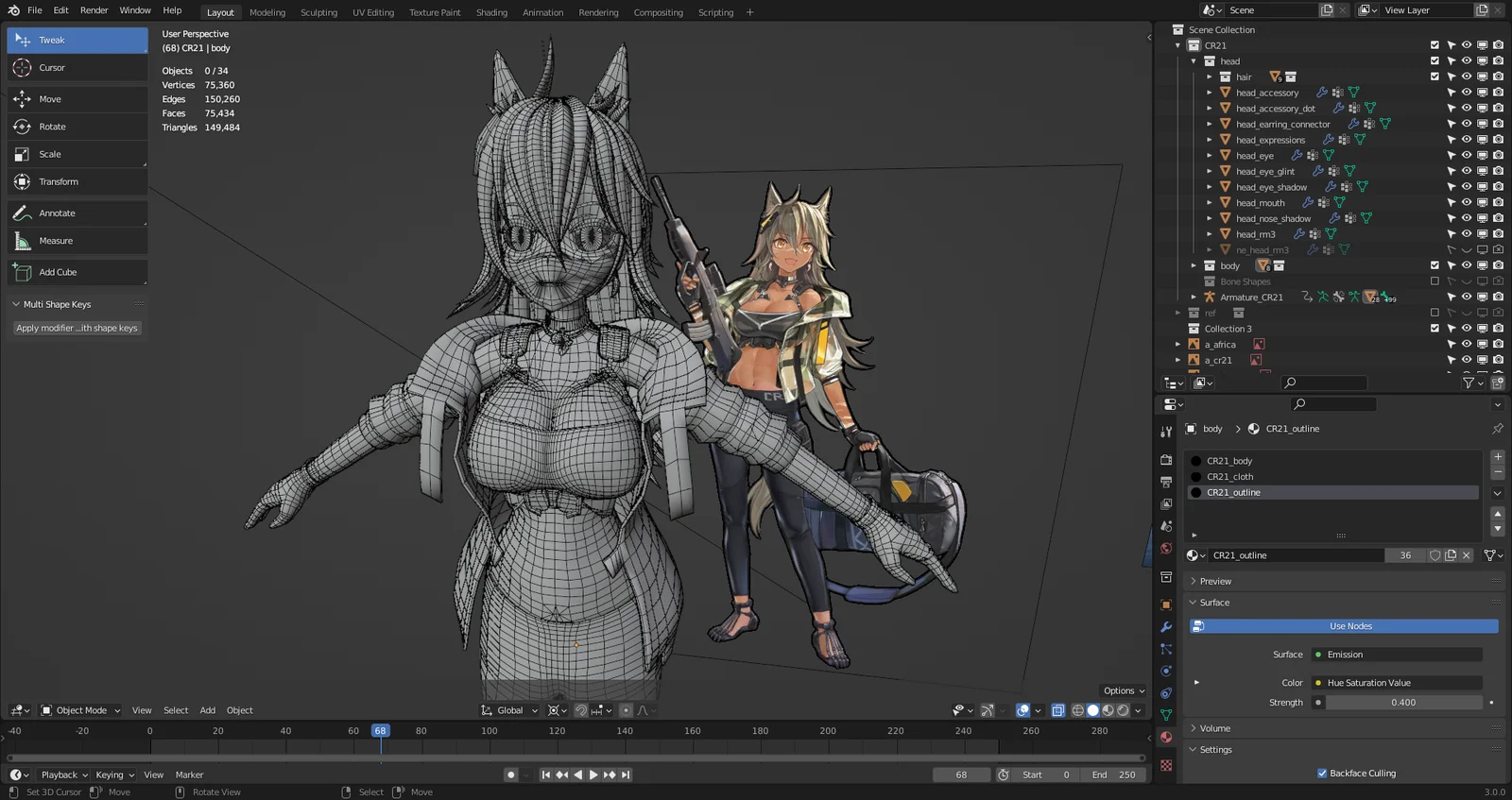Open the Material properties tab
Viewport: 1512px width, 800px height.
click(1166, 738)
